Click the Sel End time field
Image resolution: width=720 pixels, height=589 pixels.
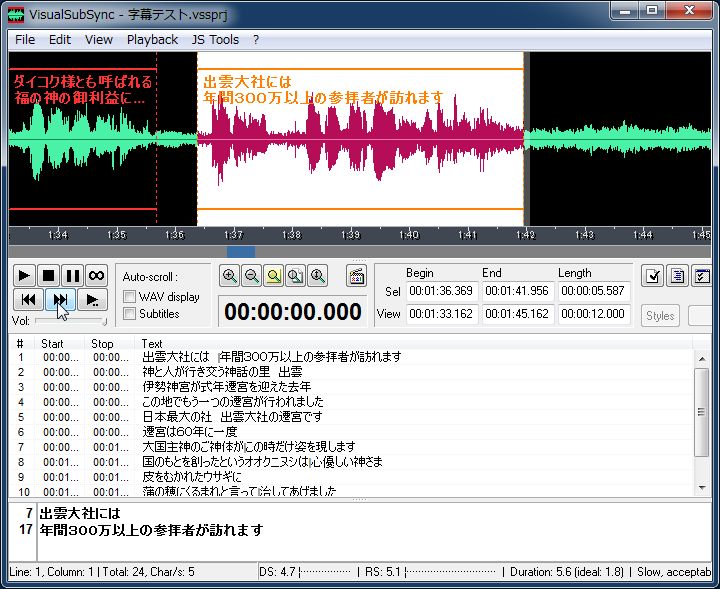[517, 291]
